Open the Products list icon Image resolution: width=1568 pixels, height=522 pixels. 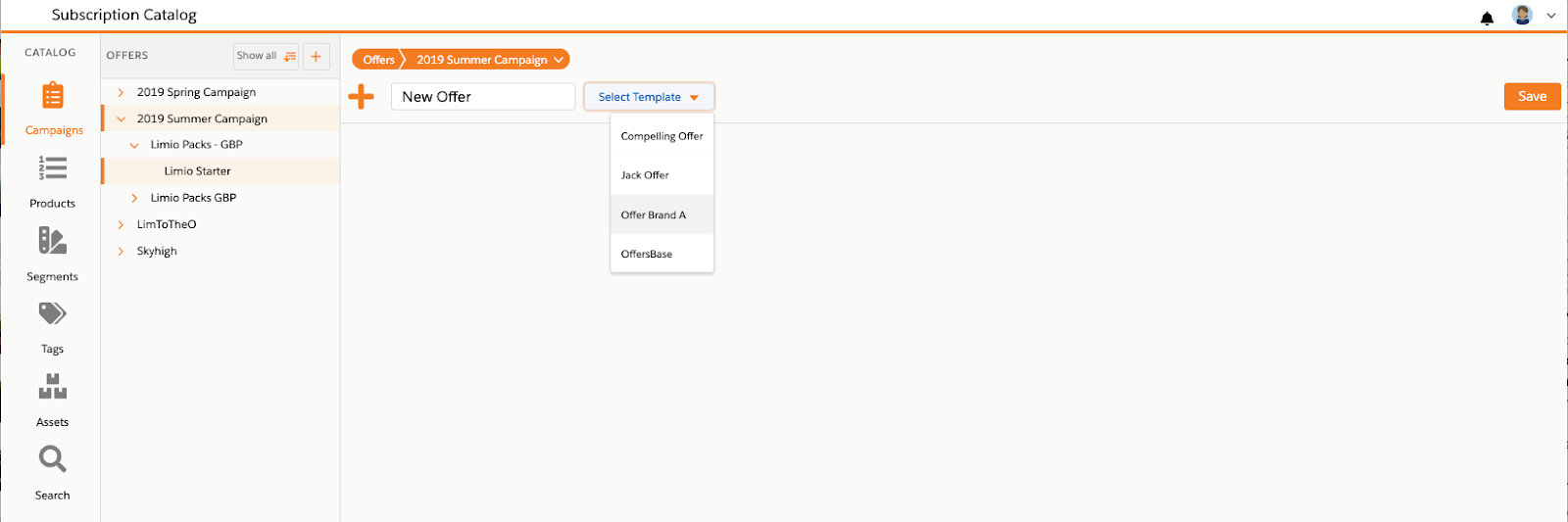click(53, 168)
